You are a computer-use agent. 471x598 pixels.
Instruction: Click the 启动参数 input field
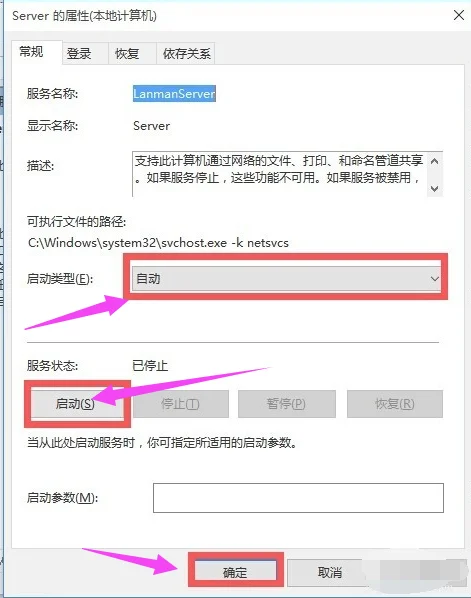pos(298,498)
